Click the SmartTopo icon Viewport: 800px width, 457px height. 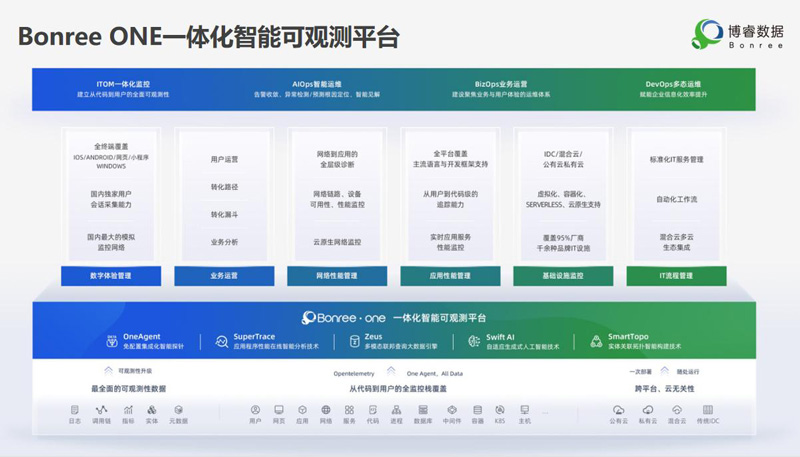[x=596, y=342]
